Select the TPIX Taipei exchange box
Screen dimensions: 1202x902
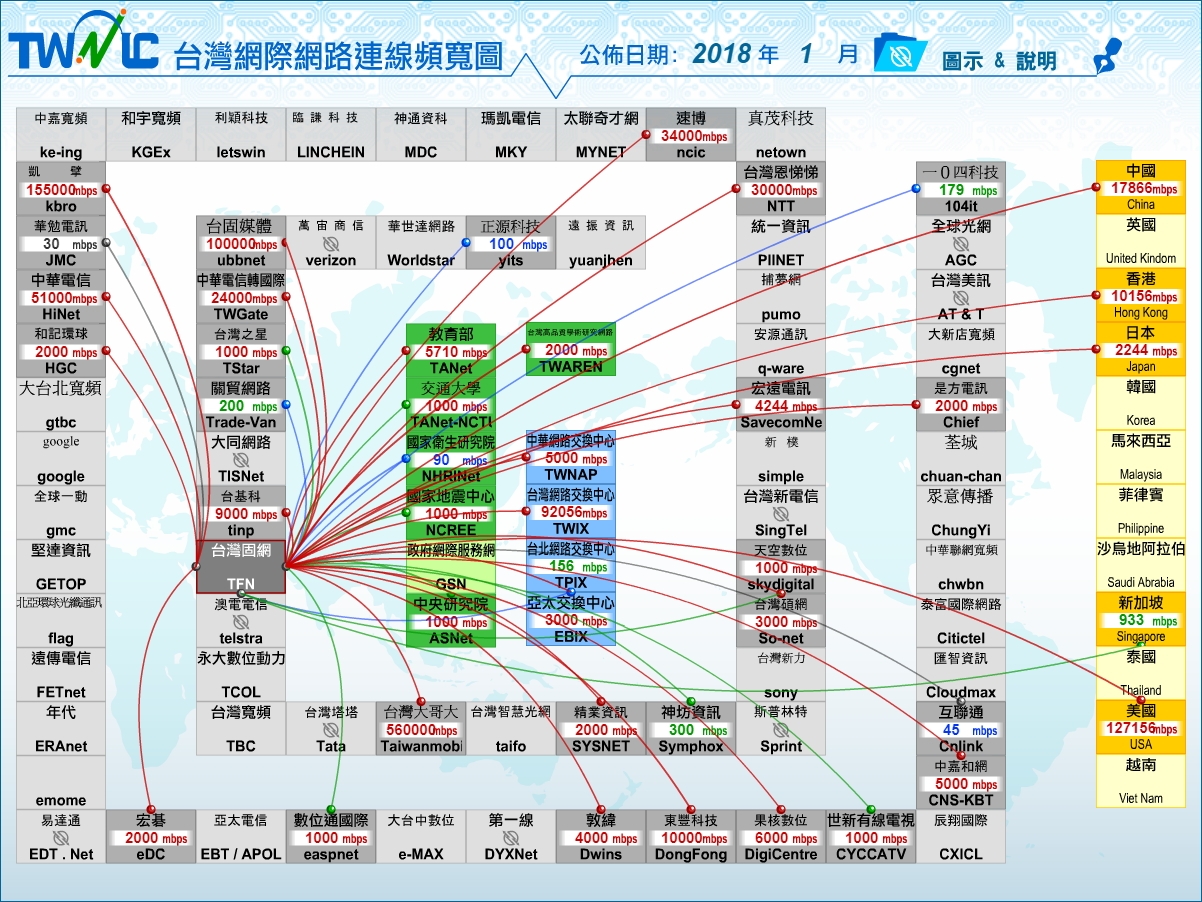point(571,566)
